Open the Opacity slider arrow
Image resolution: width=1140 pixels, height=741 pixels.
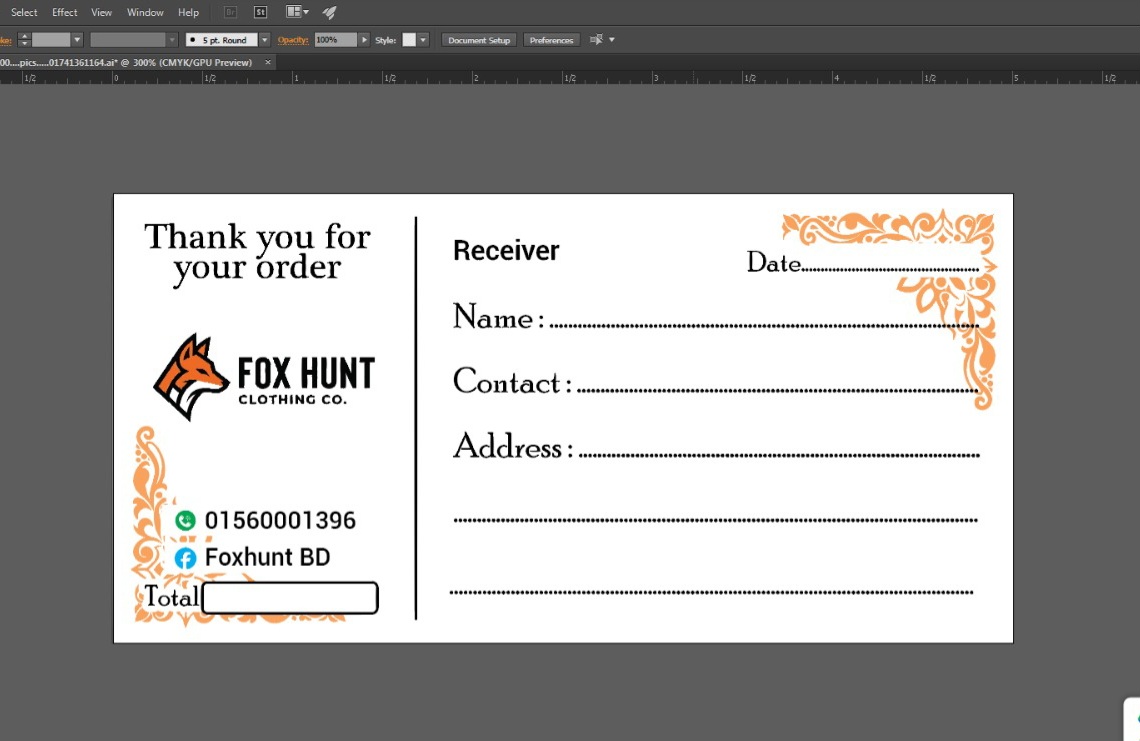click(364, 40)
